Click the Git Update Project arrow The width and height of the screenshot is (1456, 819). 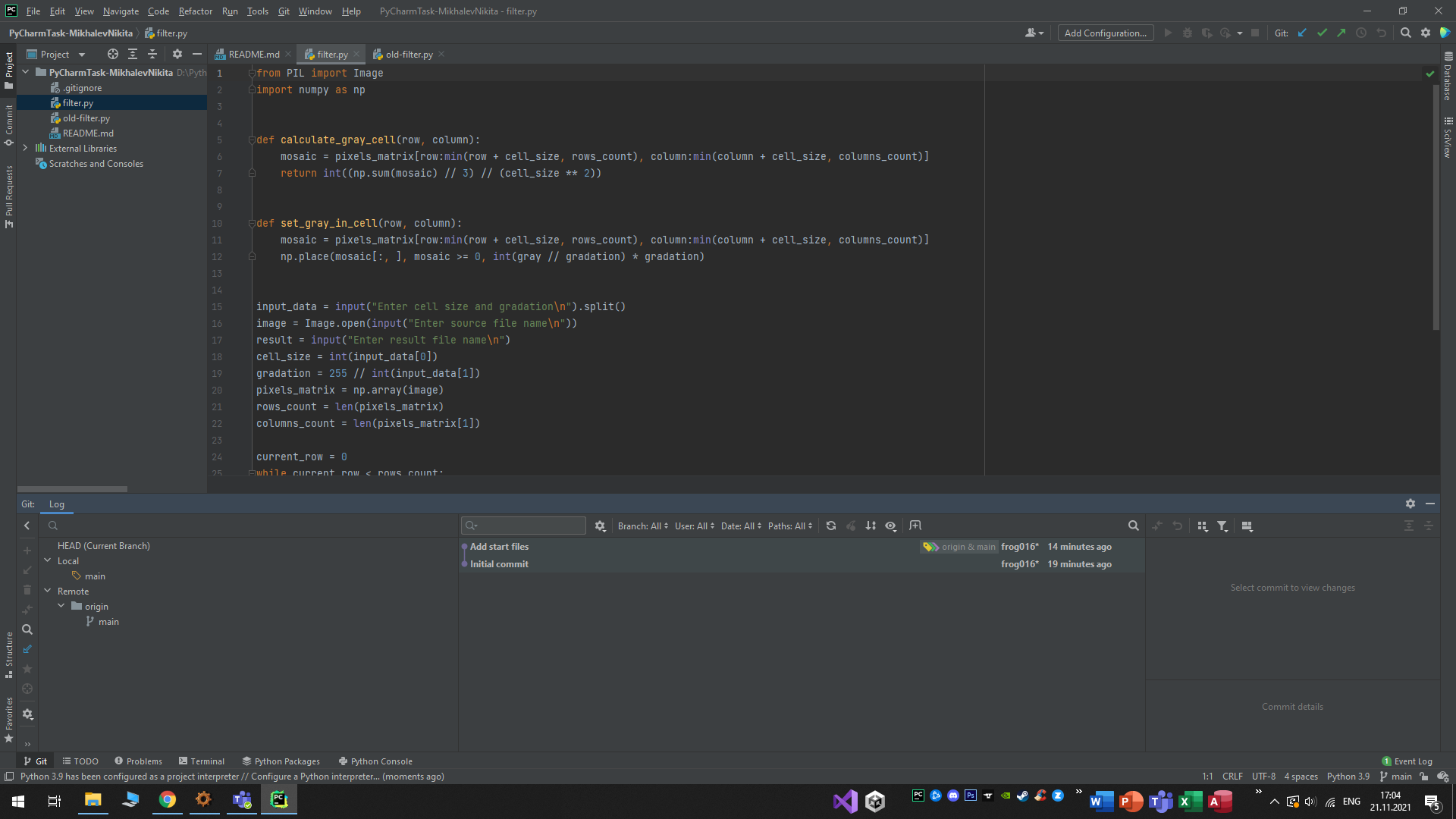click(x=1302, y=33)
